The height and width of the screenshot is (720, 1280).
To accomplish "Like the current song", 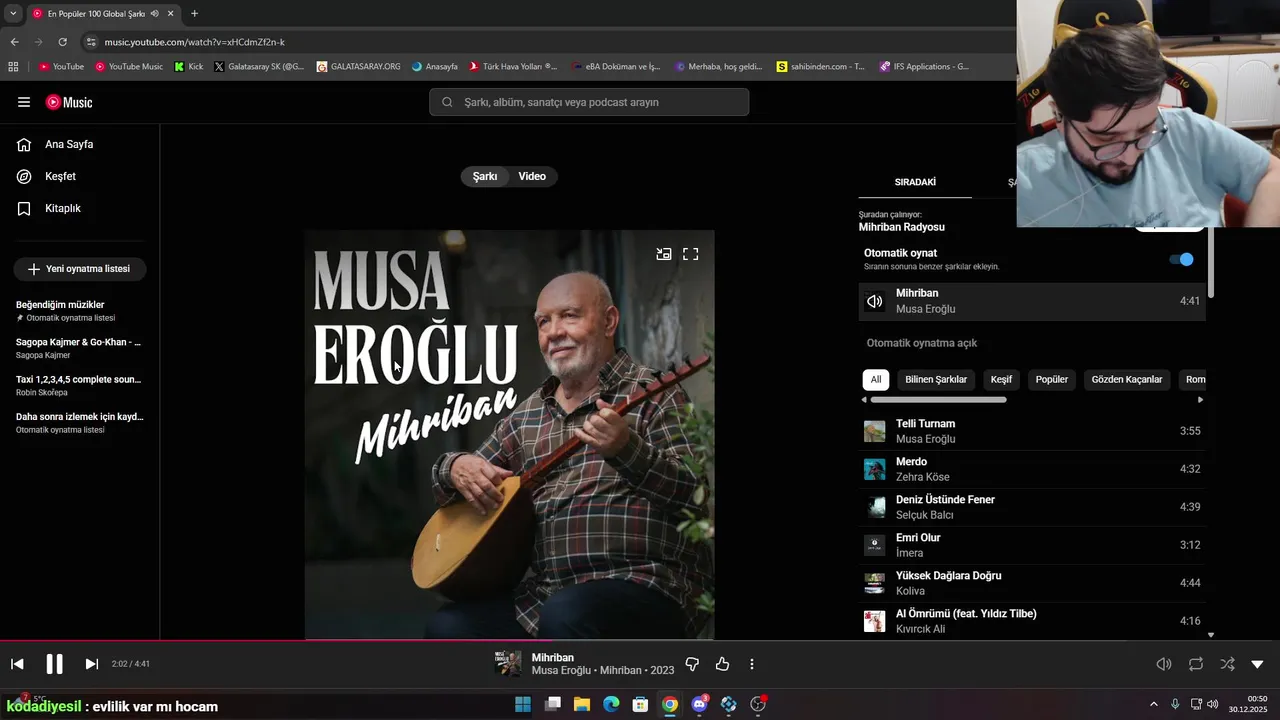I will click(x=722, y=664).
